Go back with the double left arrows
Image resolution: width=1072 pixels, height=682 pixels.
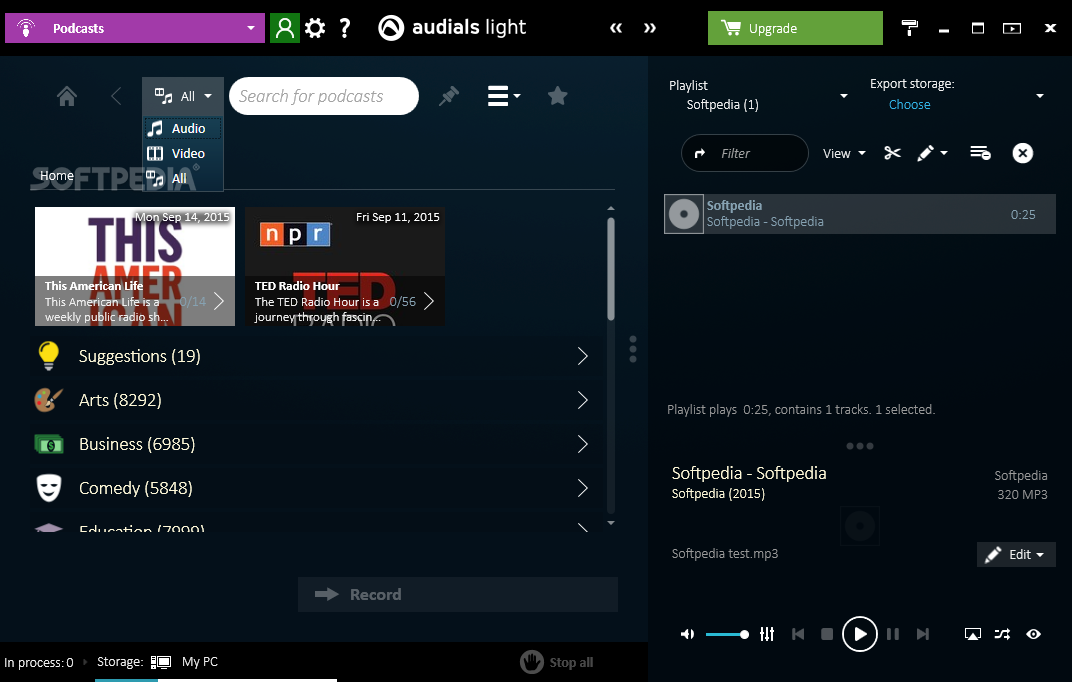(x=616, y=28)
